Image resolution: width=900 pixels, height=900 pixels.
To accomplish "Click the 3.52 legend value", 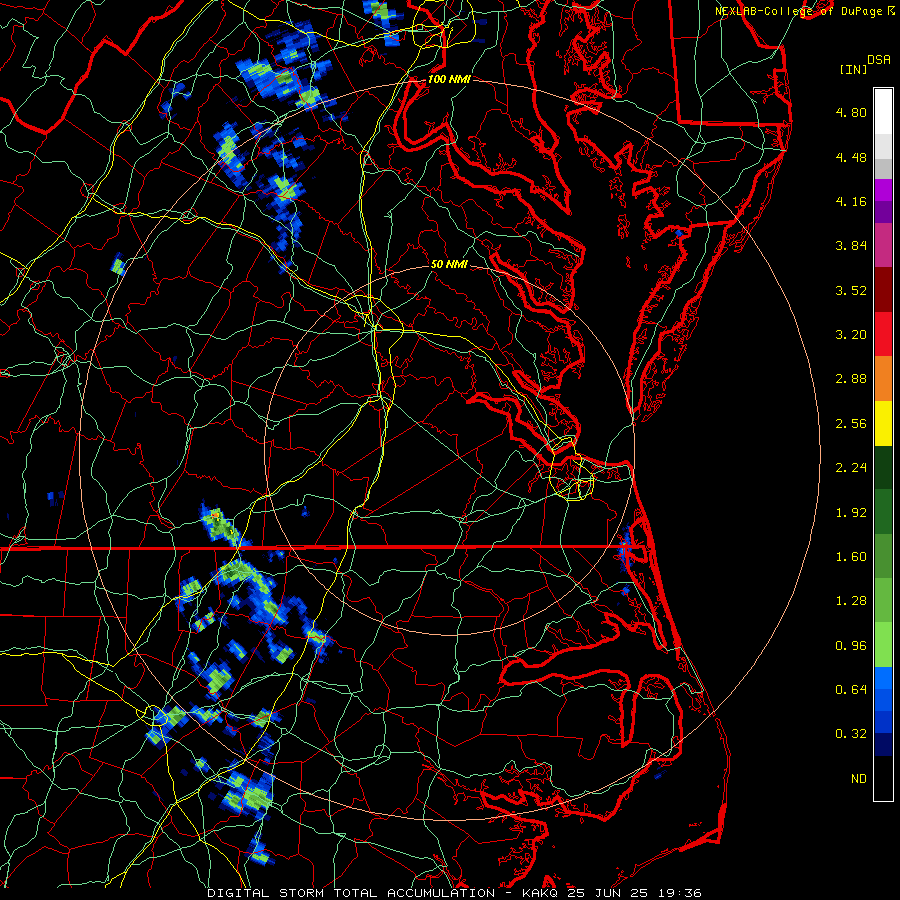I will click(x=851, y=290).
